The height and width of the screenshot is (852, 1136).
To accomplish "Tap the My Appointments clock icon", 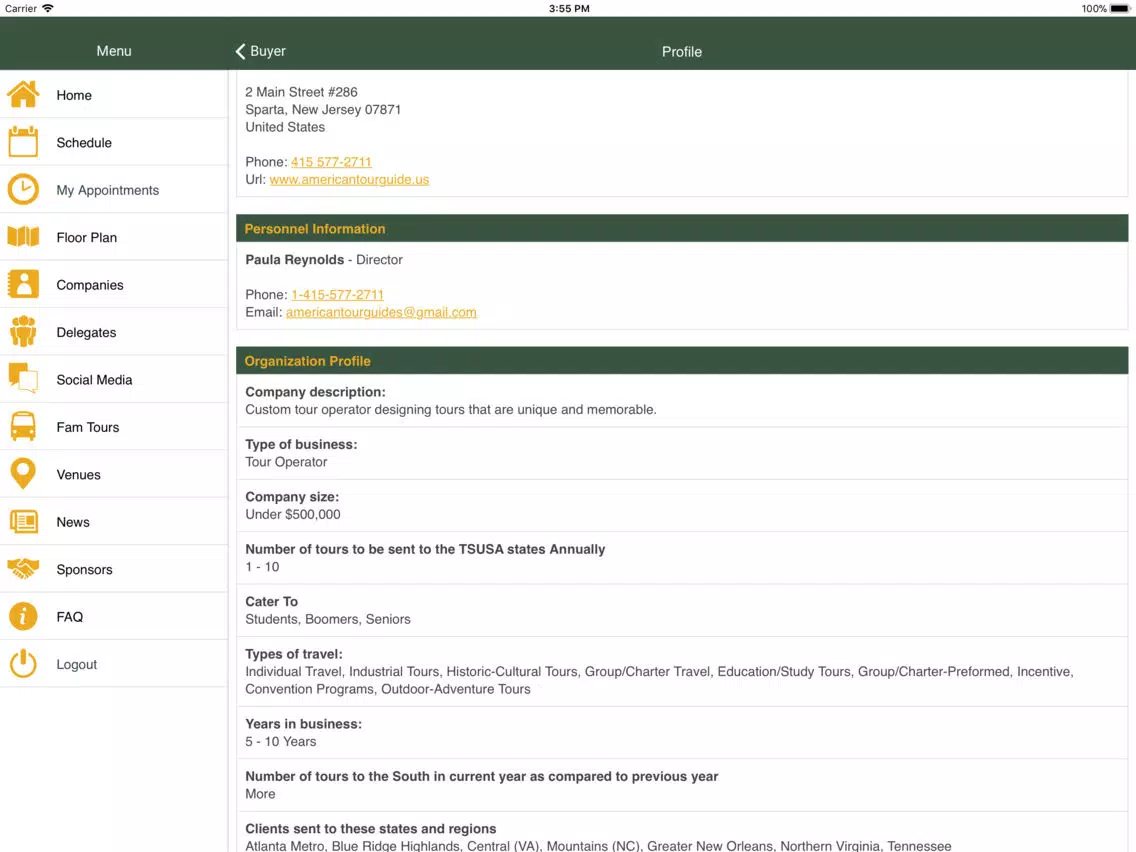I will (23, 190).
